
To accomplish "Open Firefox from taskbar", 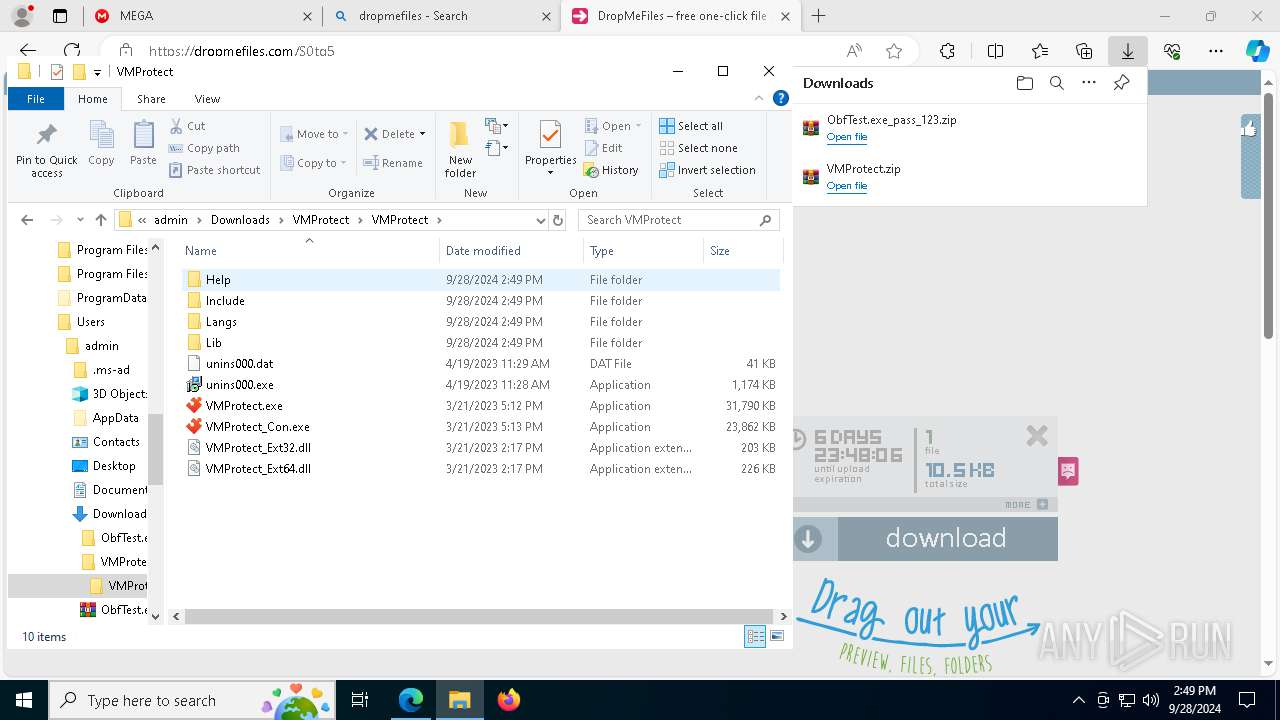I will click(508, 700).
